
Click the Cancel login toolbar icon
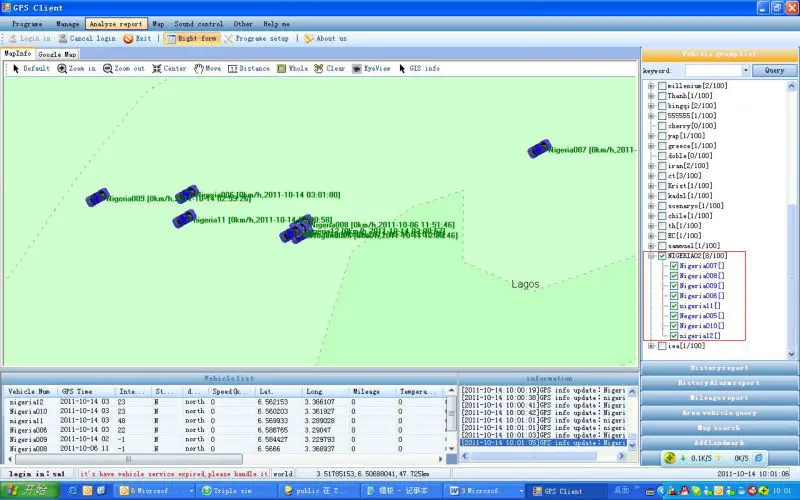point(62,38)
